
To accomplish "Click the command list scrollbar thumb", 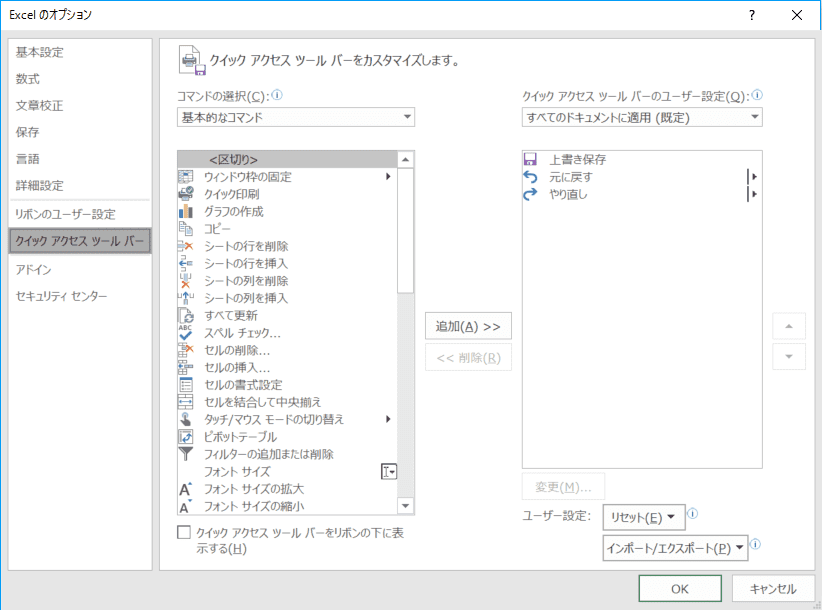I will [405, 231].
